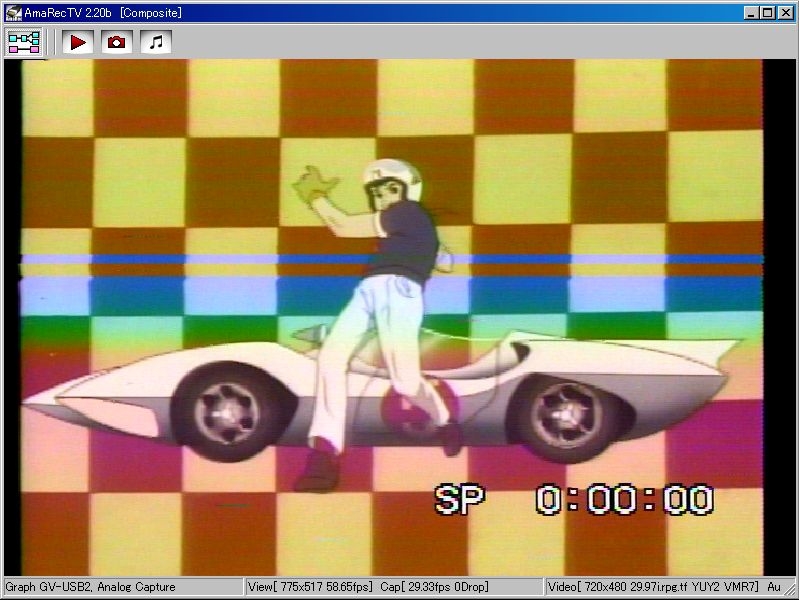Take a snapshot with the camera icon

[117, 42]
